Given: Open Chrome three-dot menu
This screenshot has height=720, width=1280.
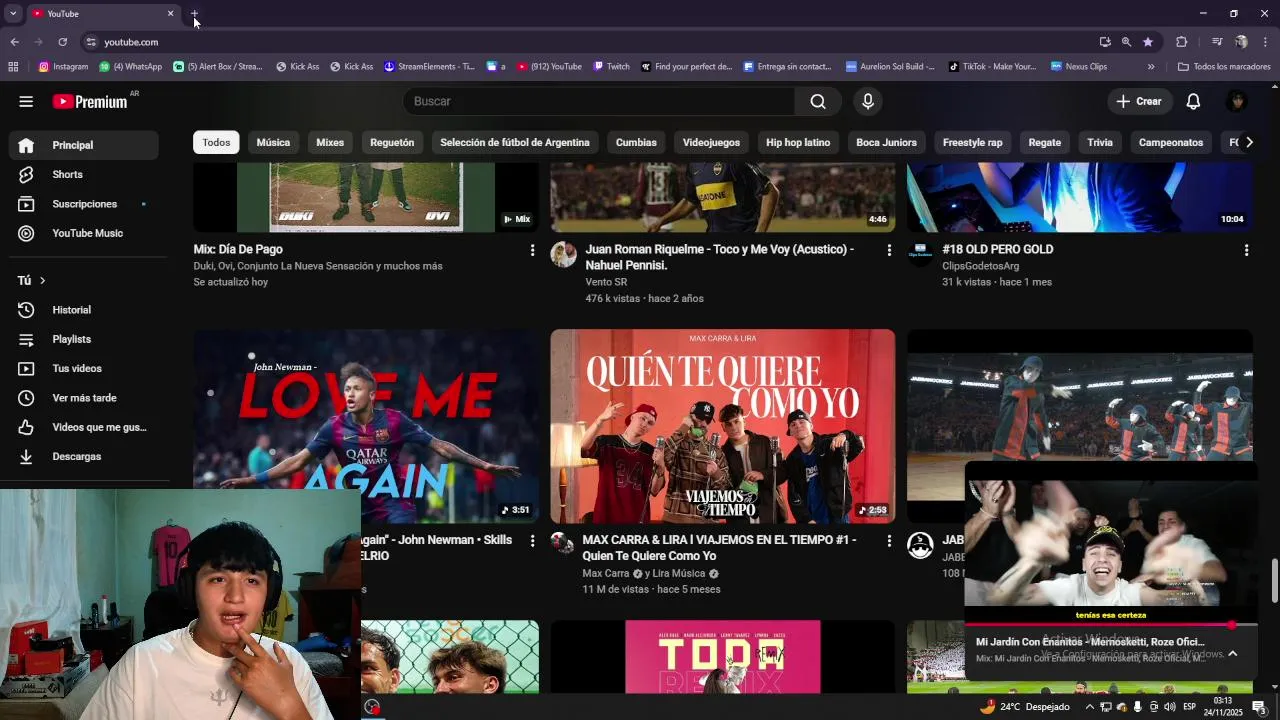Looking at the screenshot, I should coord(1265,42).
